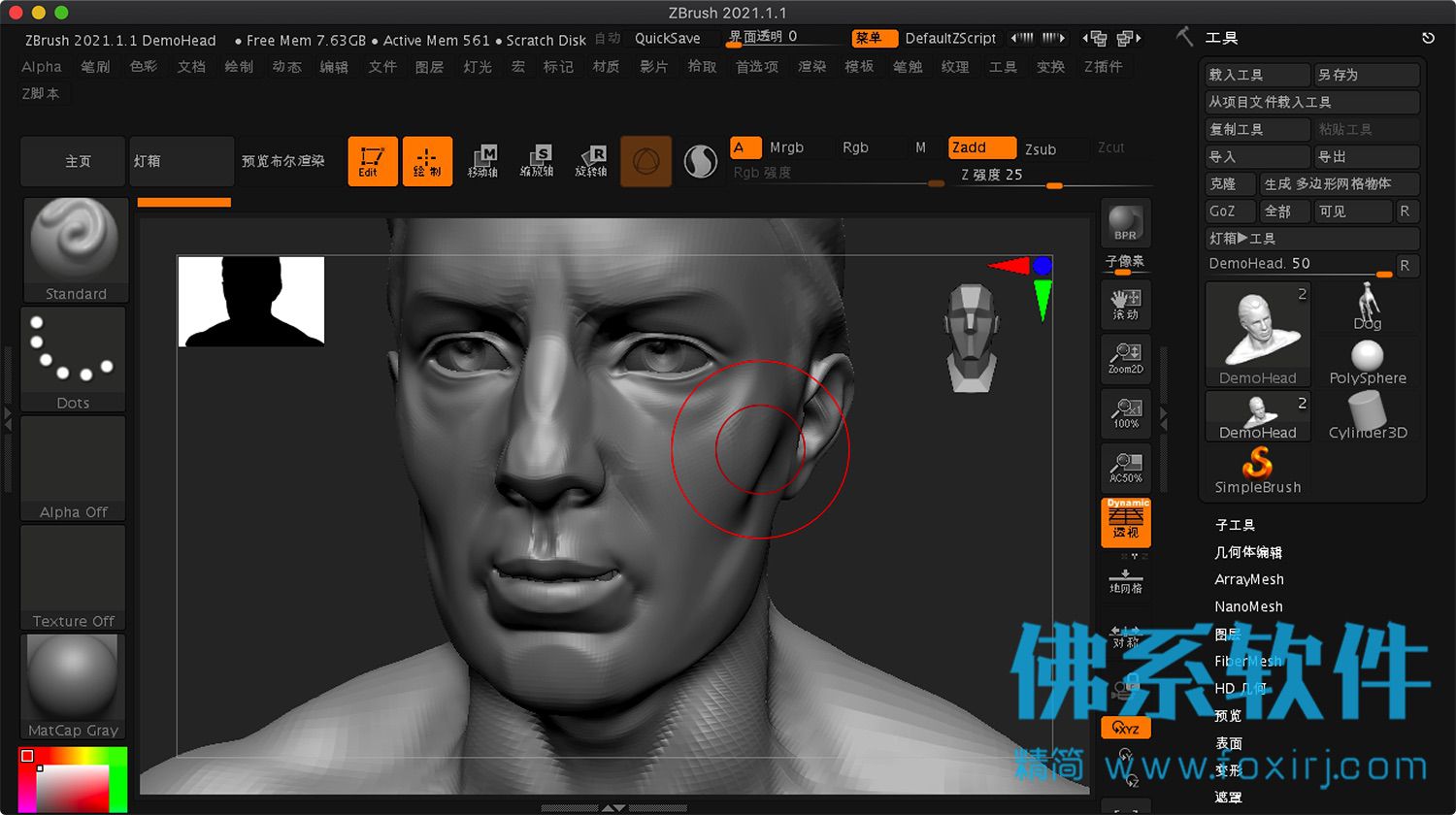Select the PolySphere tool
The width and height of the screenshot is (1456, 815).
(1368, 362)
